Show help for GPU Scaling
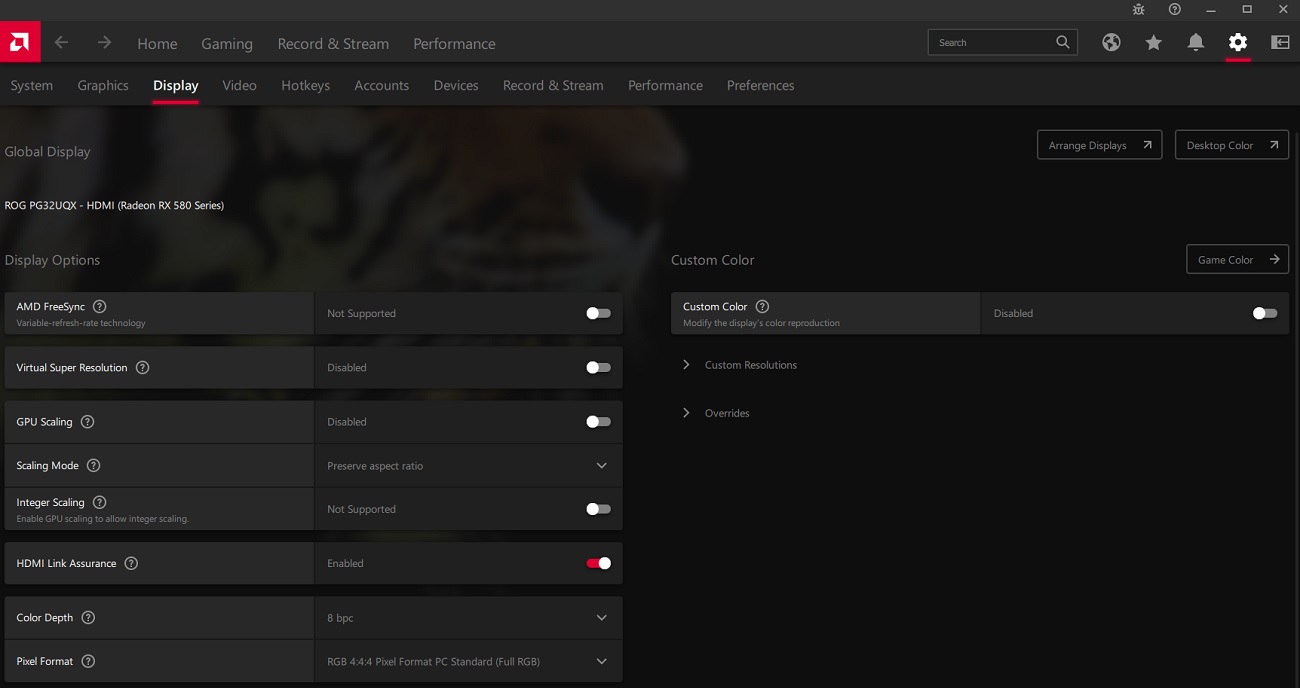 click(87, 422)
